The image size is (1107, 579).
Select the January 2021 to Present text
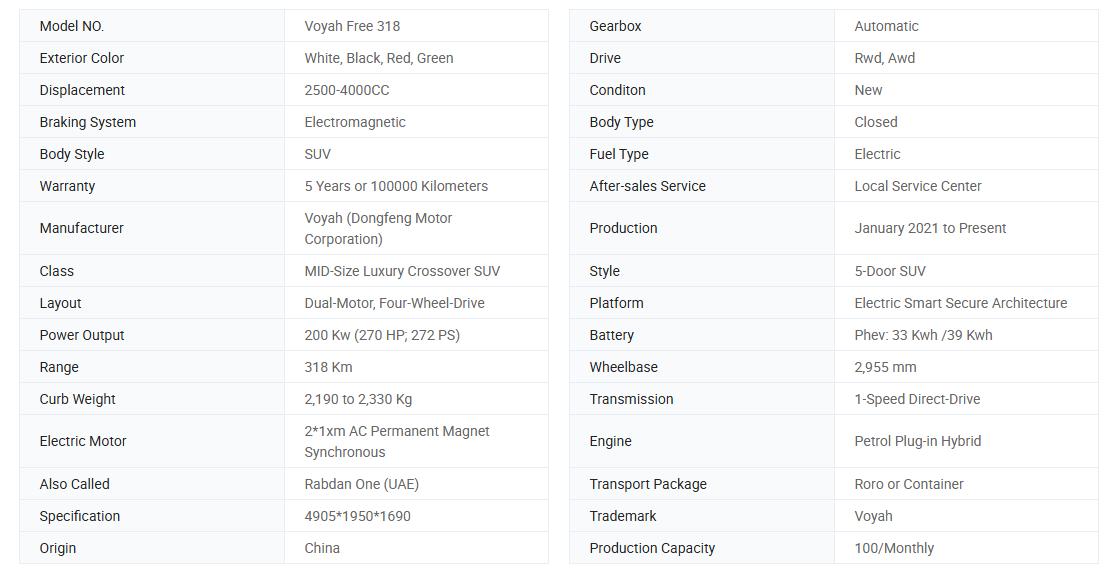pos(930,228)
